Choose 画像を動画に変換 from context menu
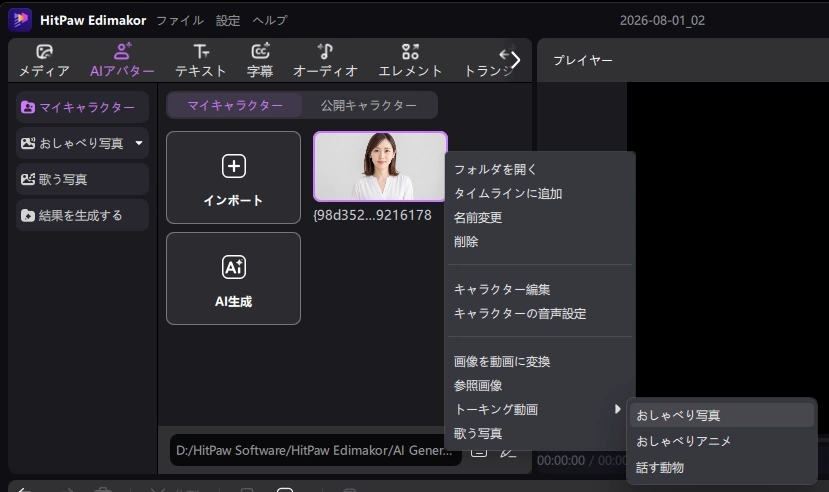The height and width of the screenshot is (492, 829). click(x=540, y=361)
